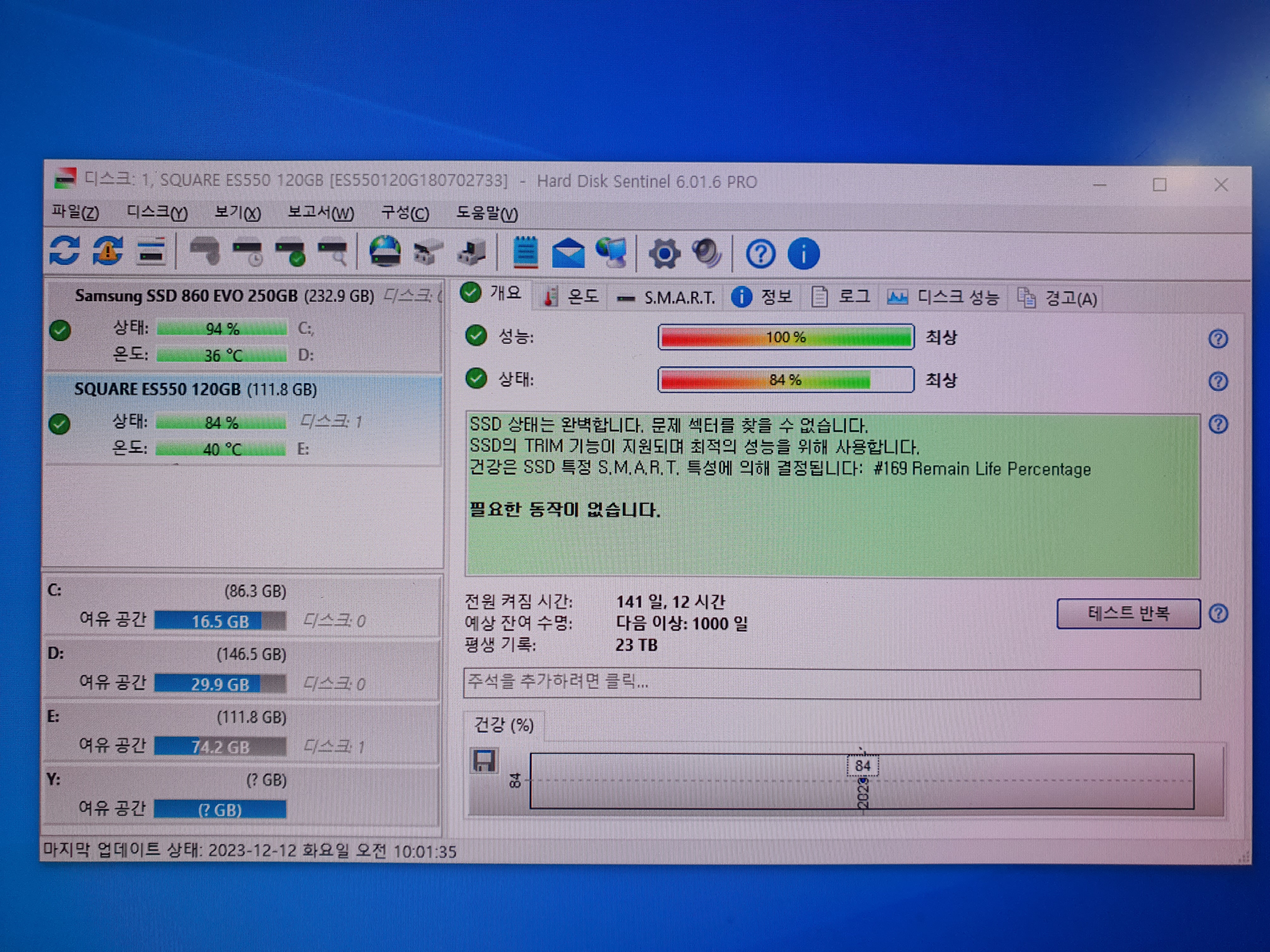Click the refresh-with-warning toolbar icon

point(108,251)
